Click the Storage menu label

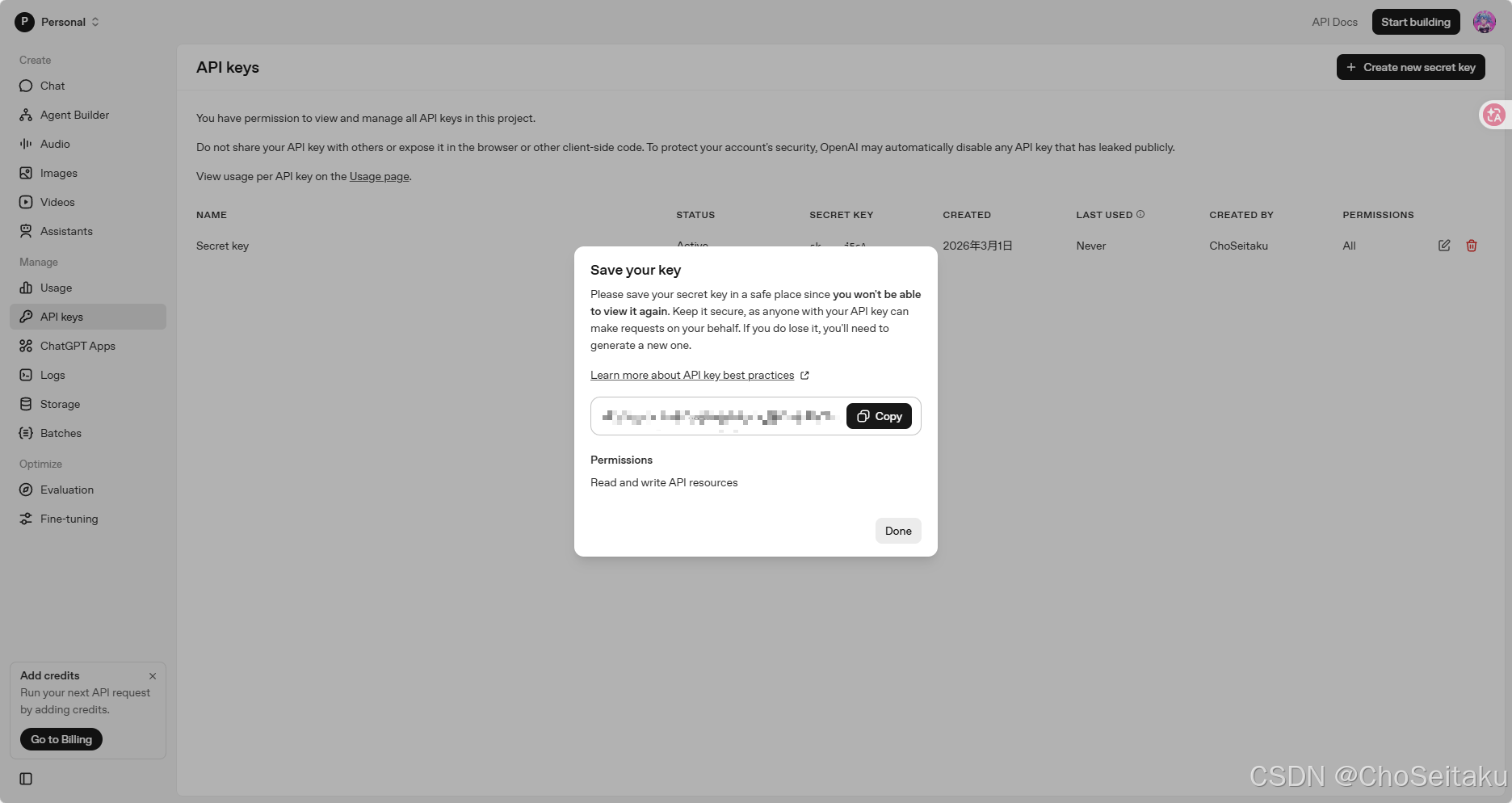pos(60,404)
